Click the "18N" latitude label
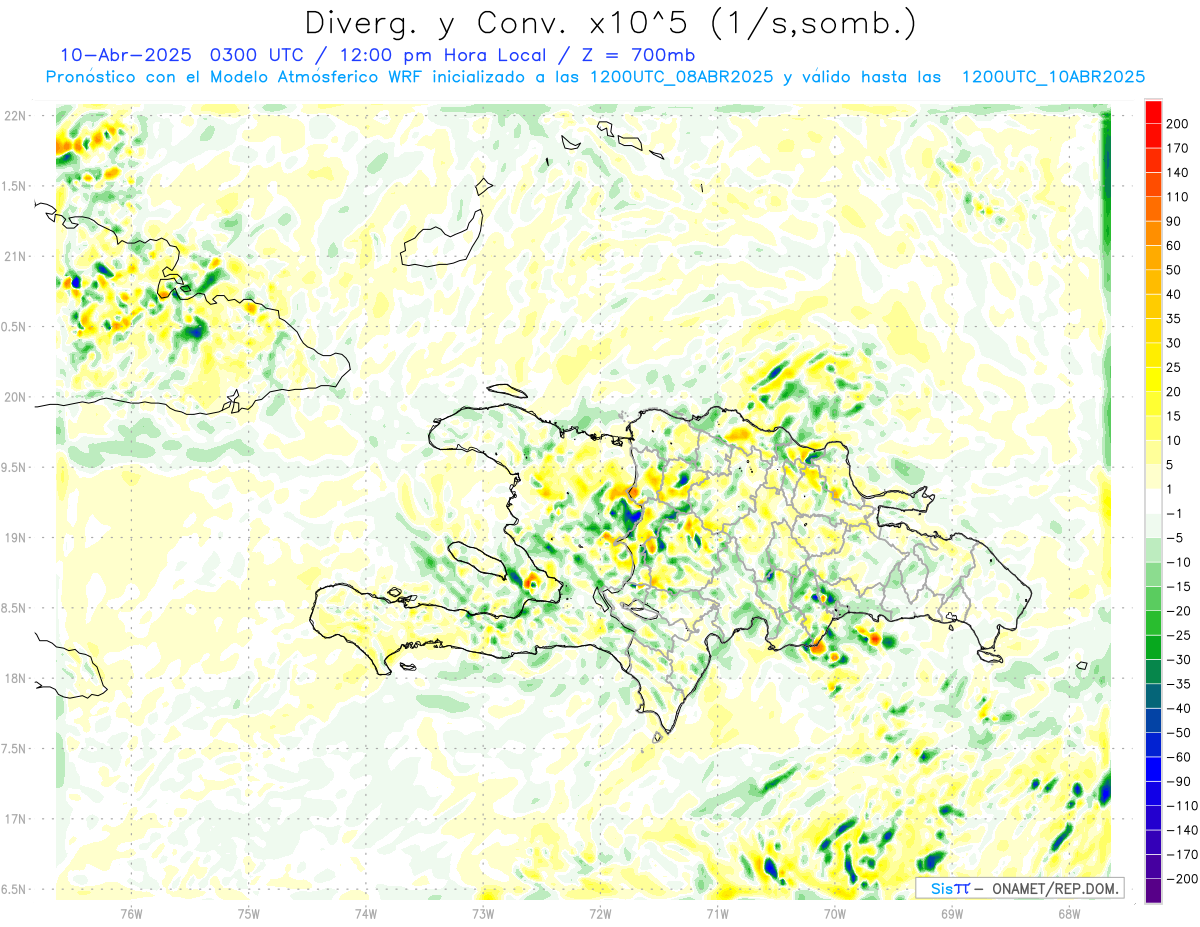 click(14, 679)
